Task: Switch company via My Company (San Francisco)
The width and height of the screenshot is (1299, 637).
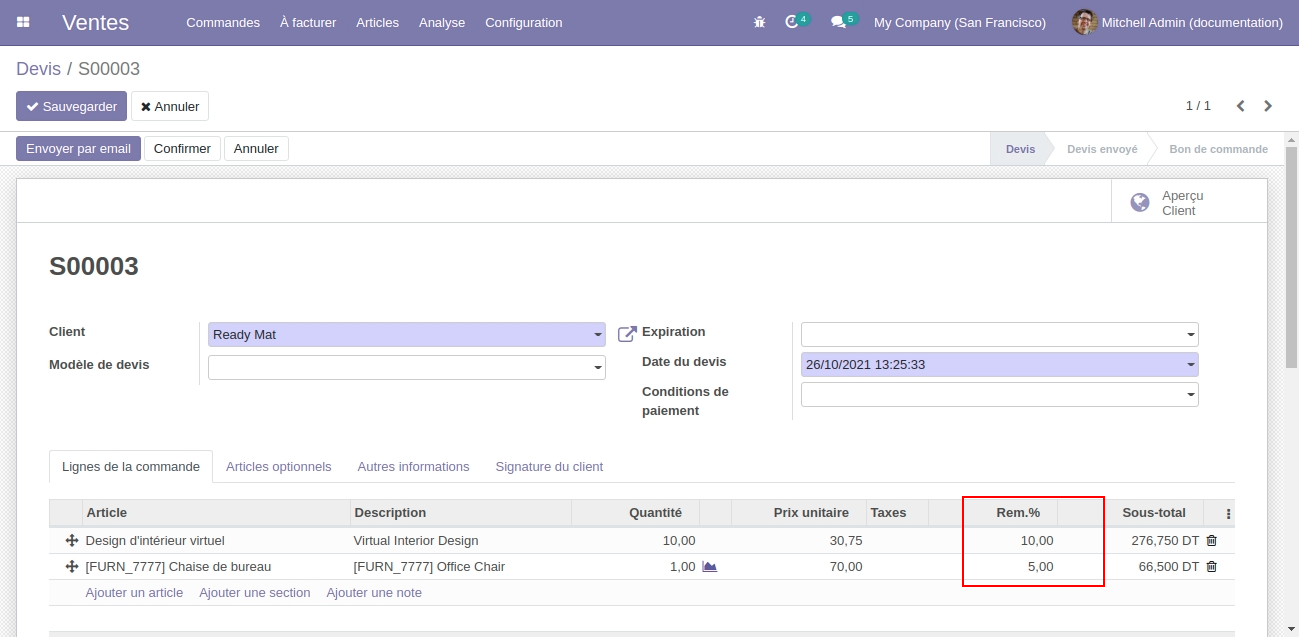Action: [x=960, y=22]
